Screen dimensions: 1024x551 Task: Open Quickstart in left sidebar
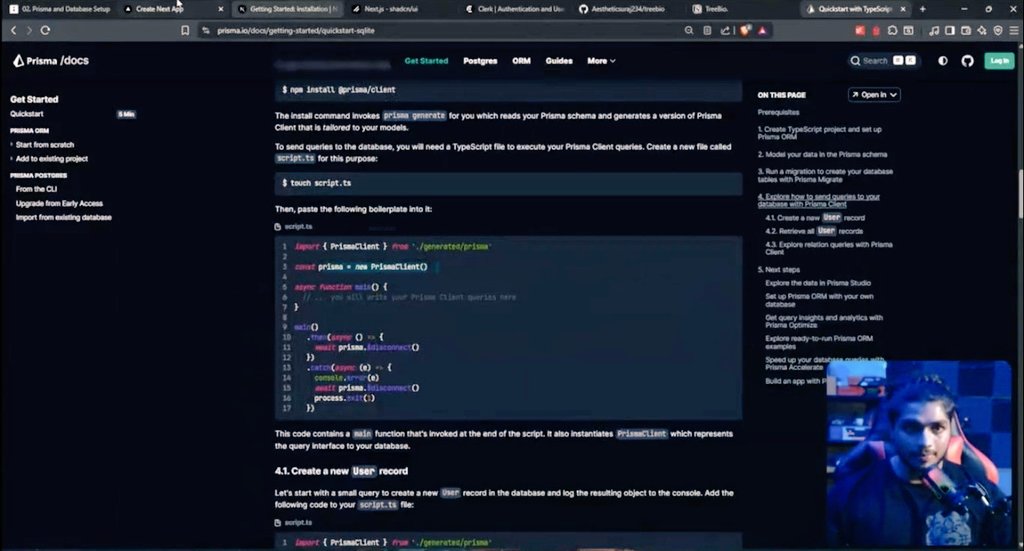(x=27, y=114)
